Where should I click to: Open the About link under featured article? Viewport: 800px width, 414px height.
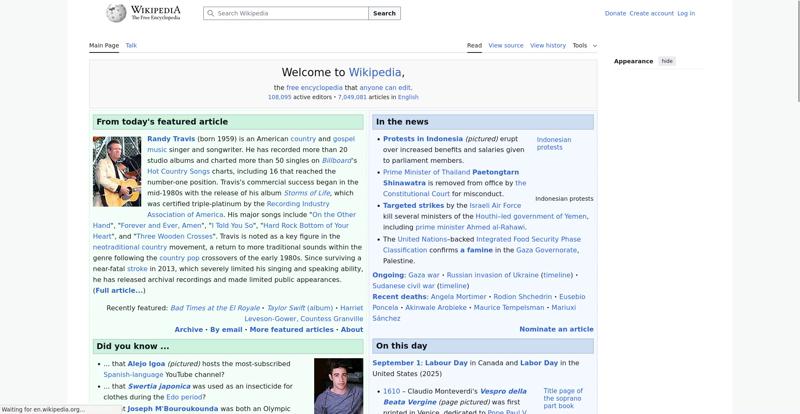(x=352, y=330)
